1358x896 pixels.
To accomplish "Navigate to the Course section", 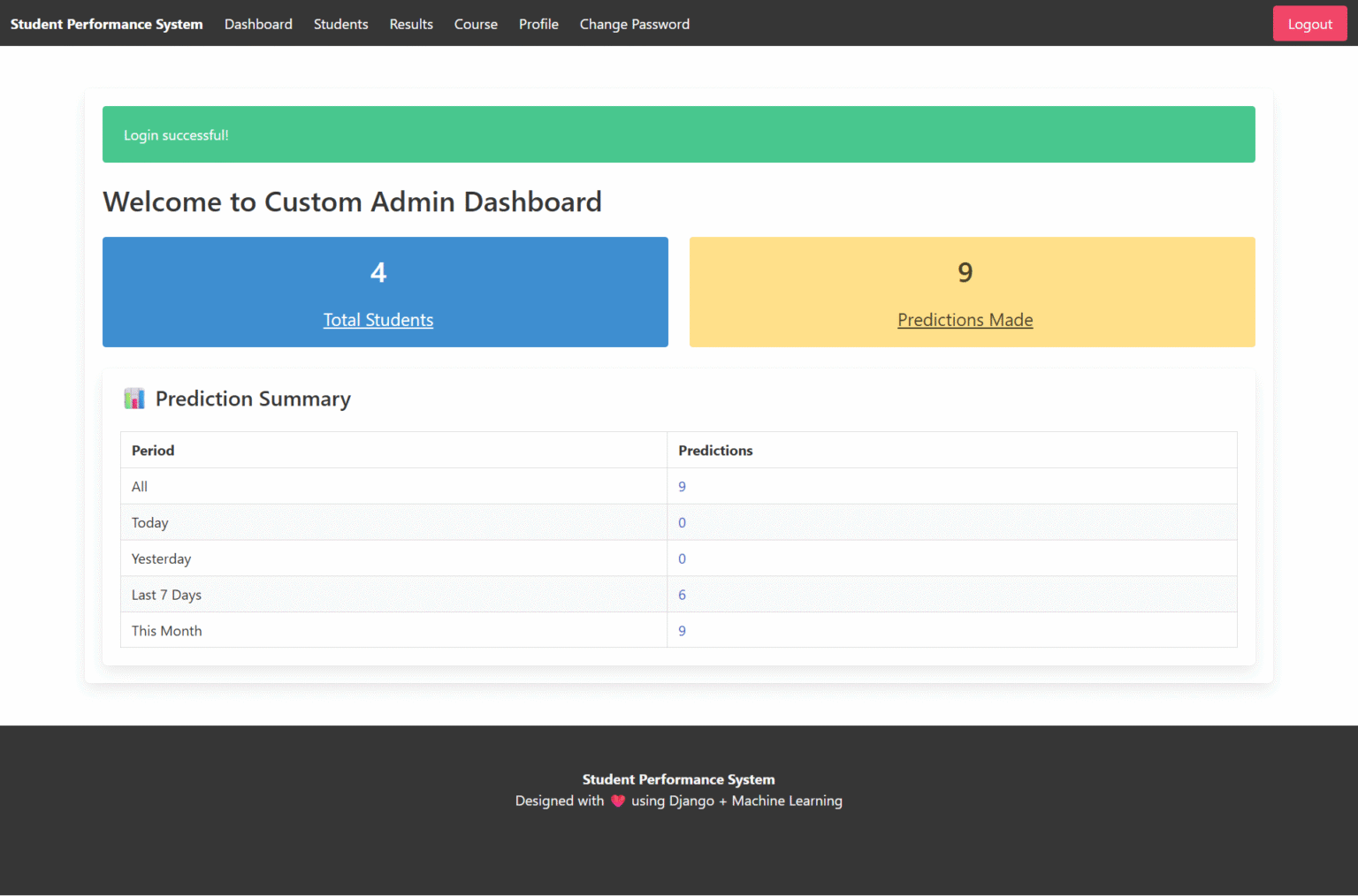I will (476, 24).
